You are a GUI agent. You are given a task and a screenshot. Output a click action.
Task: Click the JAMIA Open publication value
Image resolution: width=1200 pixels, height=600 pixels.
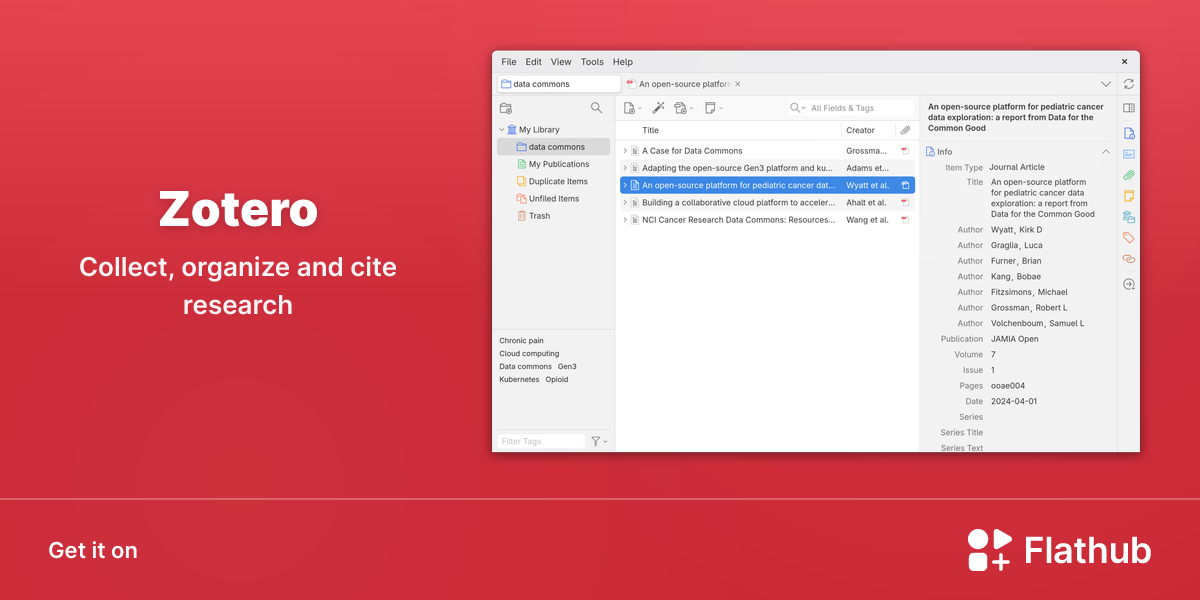[1014, 339]
